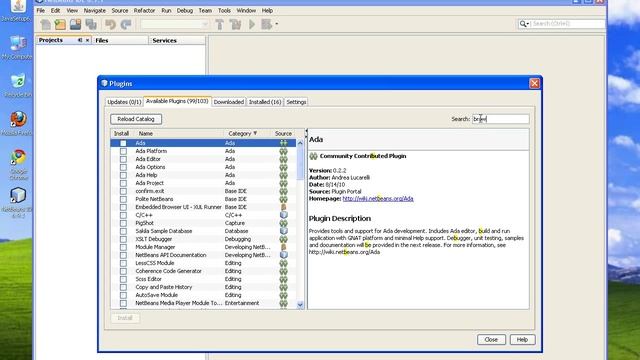Open the Tools menu
Screen dimensions: 640x360
coord(224,11)
